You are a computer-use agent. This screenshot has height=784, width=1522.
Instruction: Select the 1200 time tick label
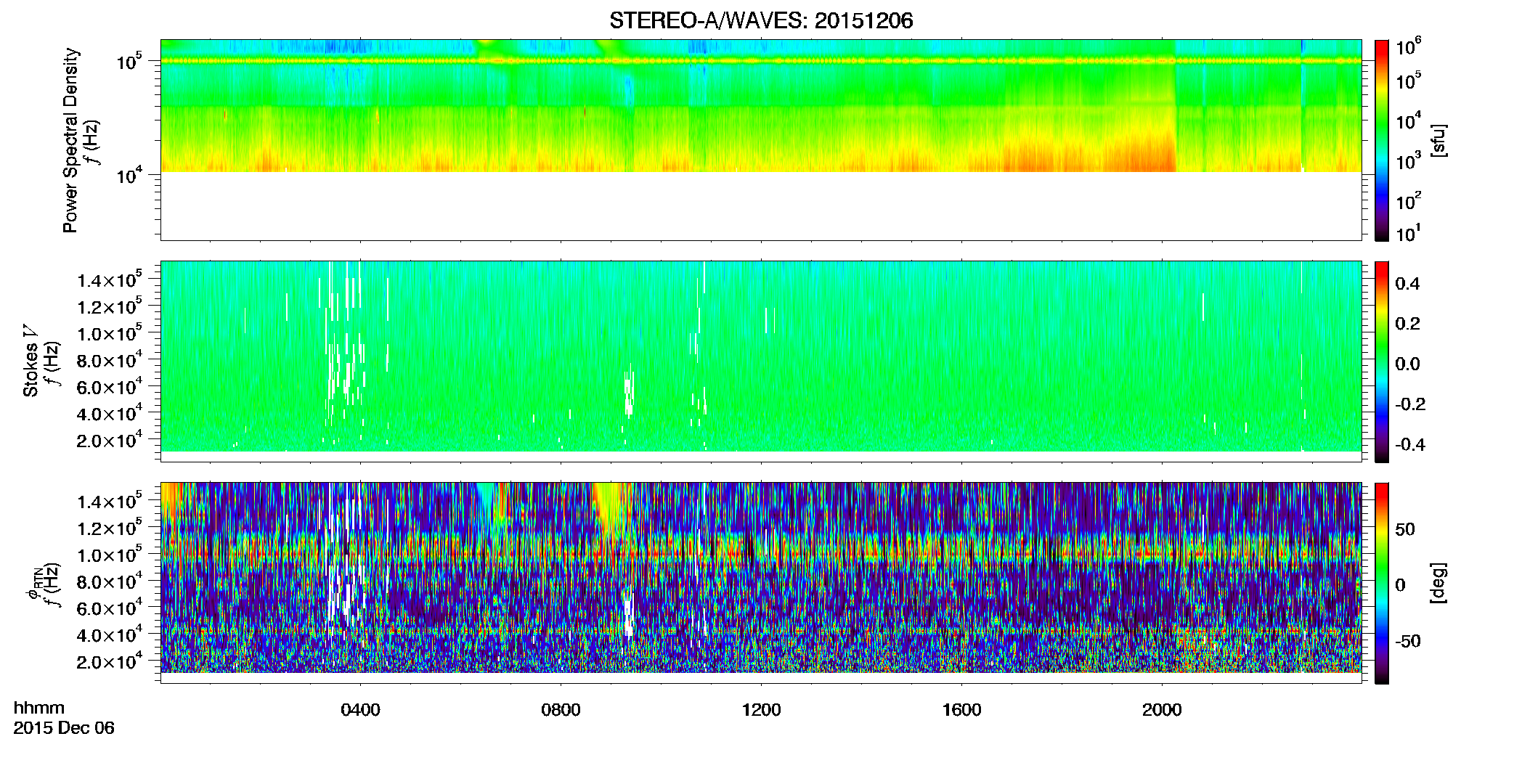tap(761, 710)
